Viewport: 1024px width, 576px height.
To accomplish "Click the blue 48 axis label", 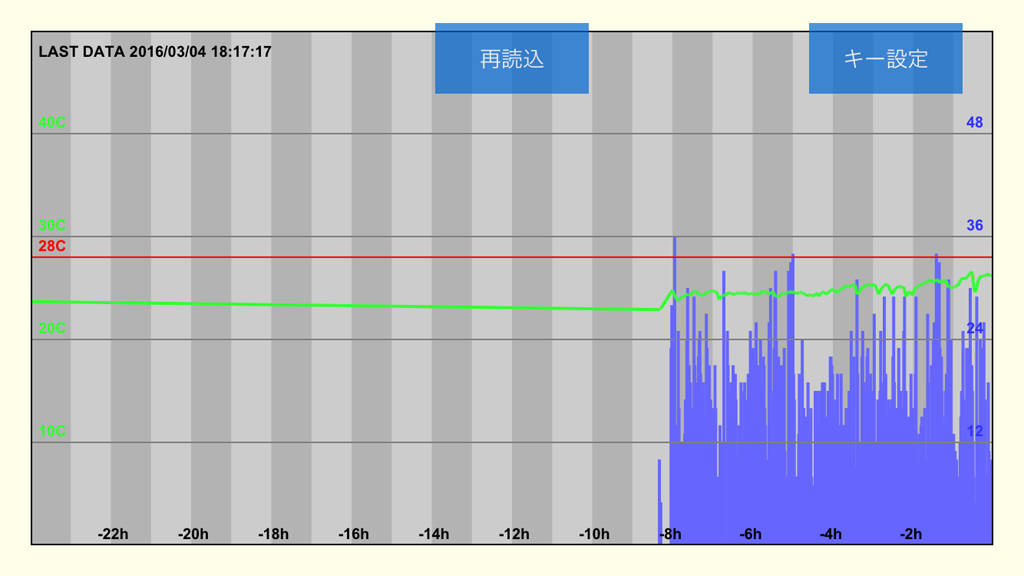I will pos(974,122).
